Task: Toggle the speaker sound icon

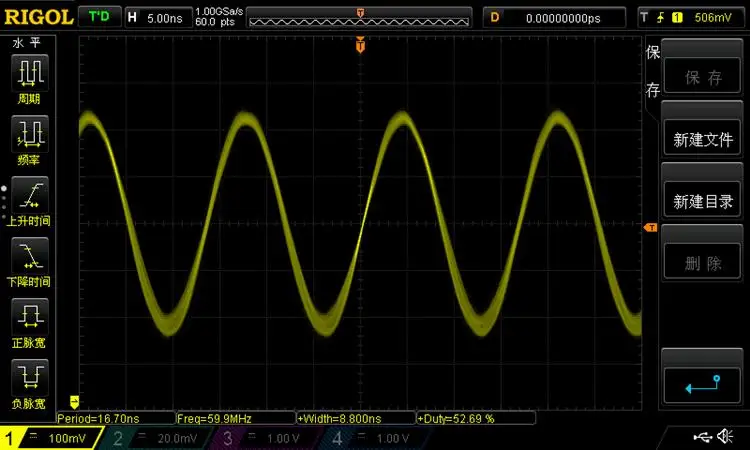Action: (726, 436)
